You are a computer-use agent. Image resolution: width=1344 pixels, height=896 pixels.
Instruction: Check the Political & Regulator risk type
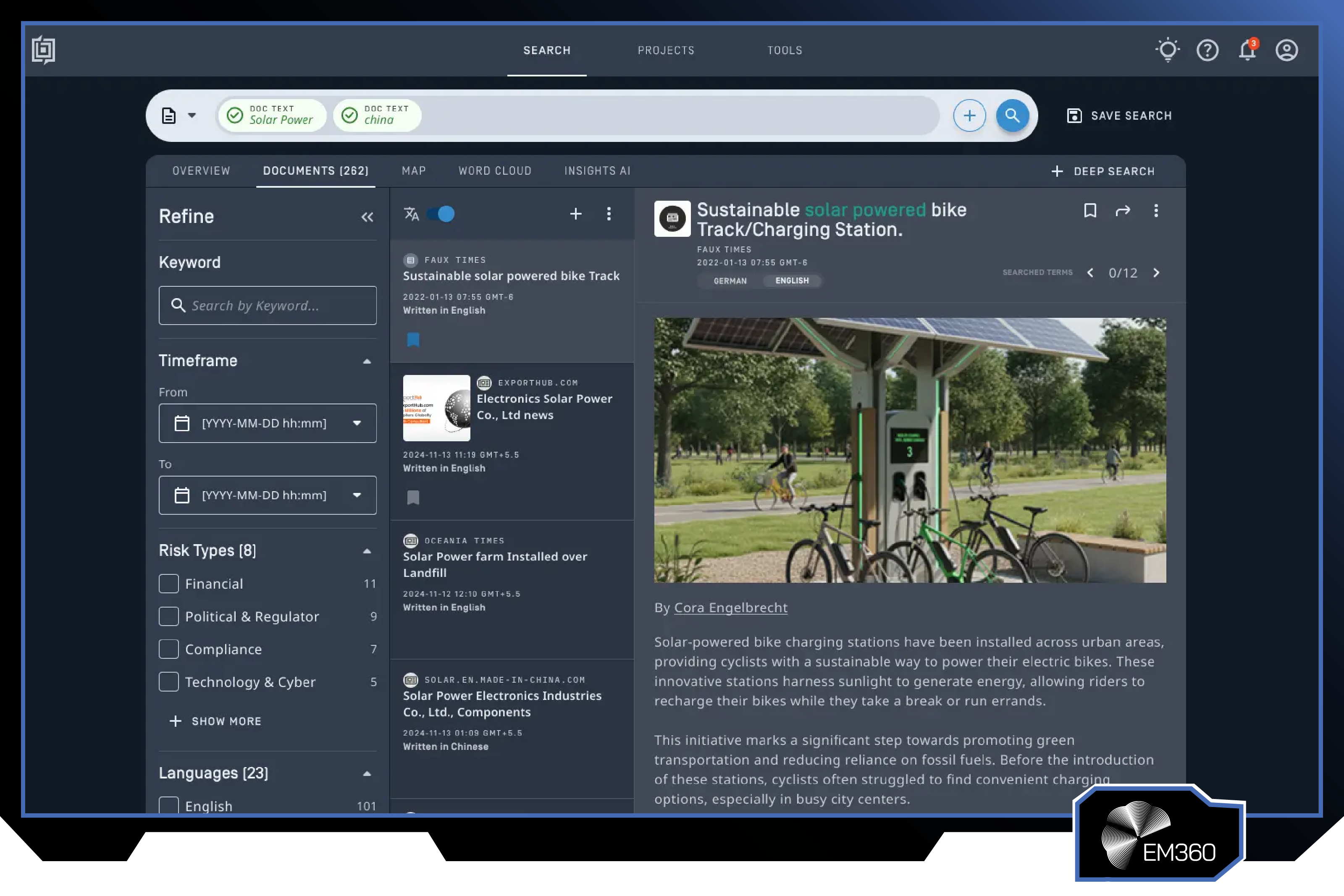point(168,616)
